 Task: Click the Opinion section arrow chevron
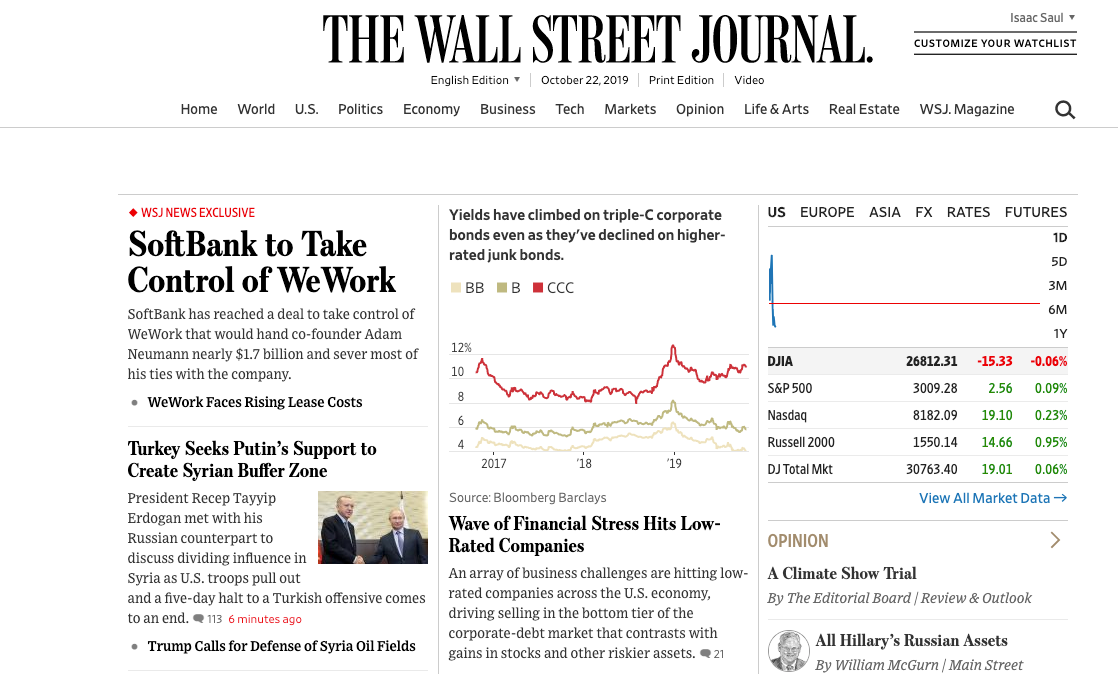click(1055, 540)
